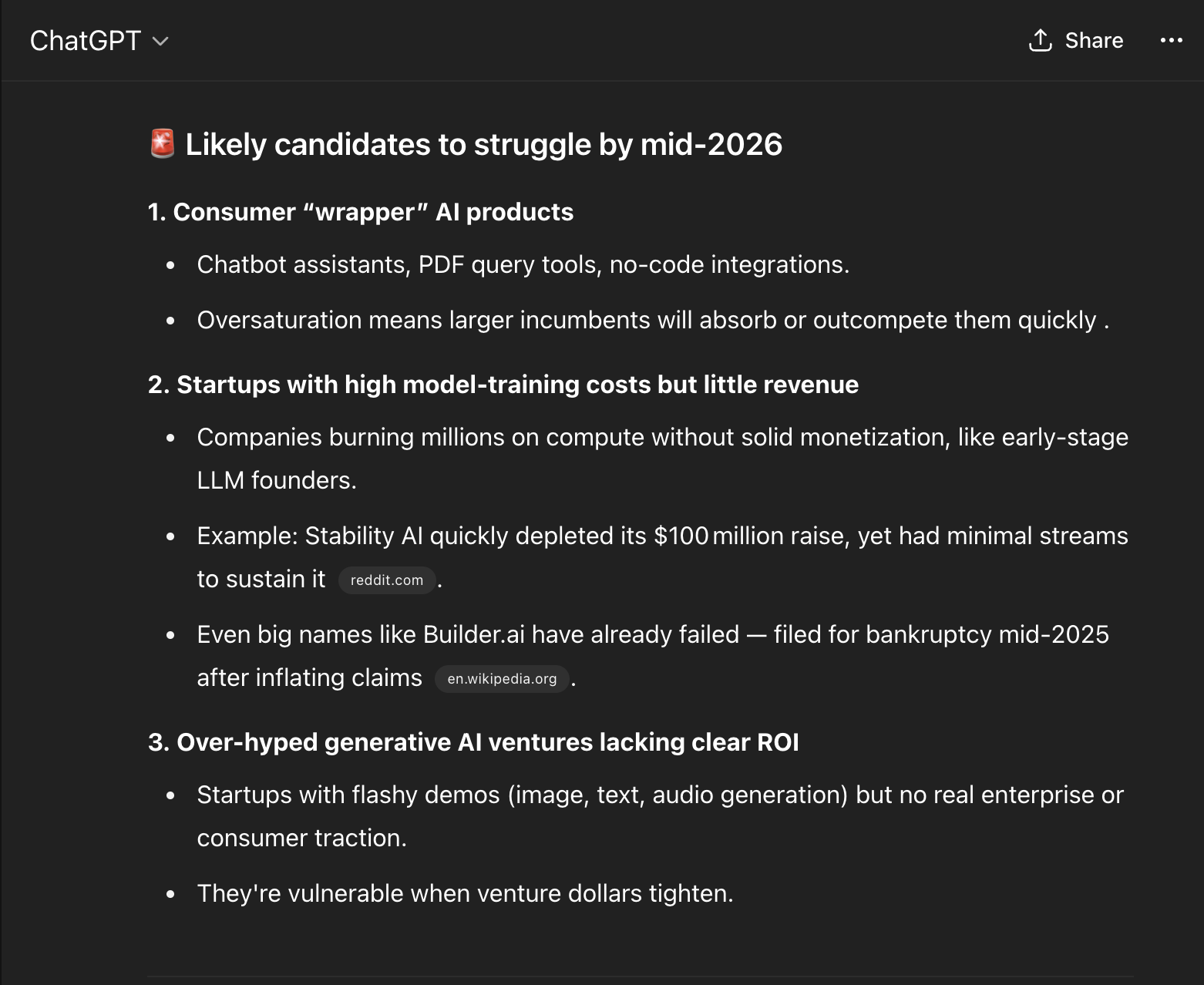This screenshot has width=1204, height=985.
Task: Click the 'Startups with high model-training costs' subheading
Action: tap(503, 385)
